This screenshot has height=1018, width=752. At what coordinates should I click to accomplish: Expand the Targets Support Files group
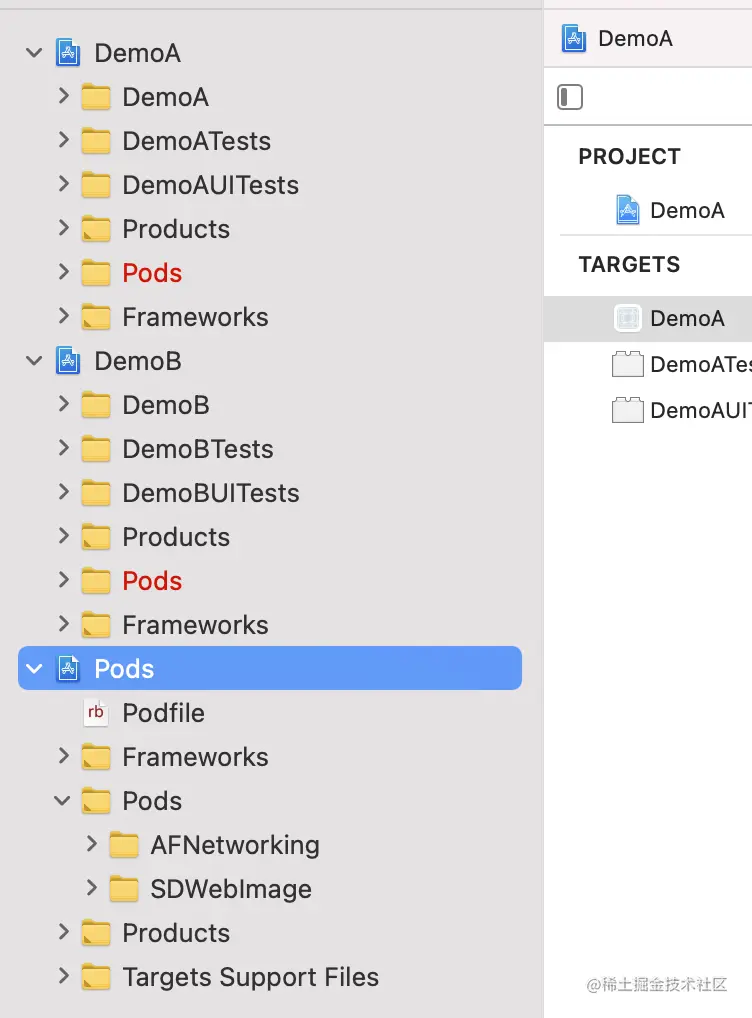64,977
